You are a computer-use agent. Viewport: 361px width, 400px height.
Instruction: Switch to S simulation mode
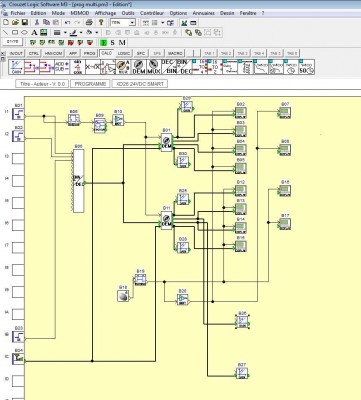[x=112, y=42]
